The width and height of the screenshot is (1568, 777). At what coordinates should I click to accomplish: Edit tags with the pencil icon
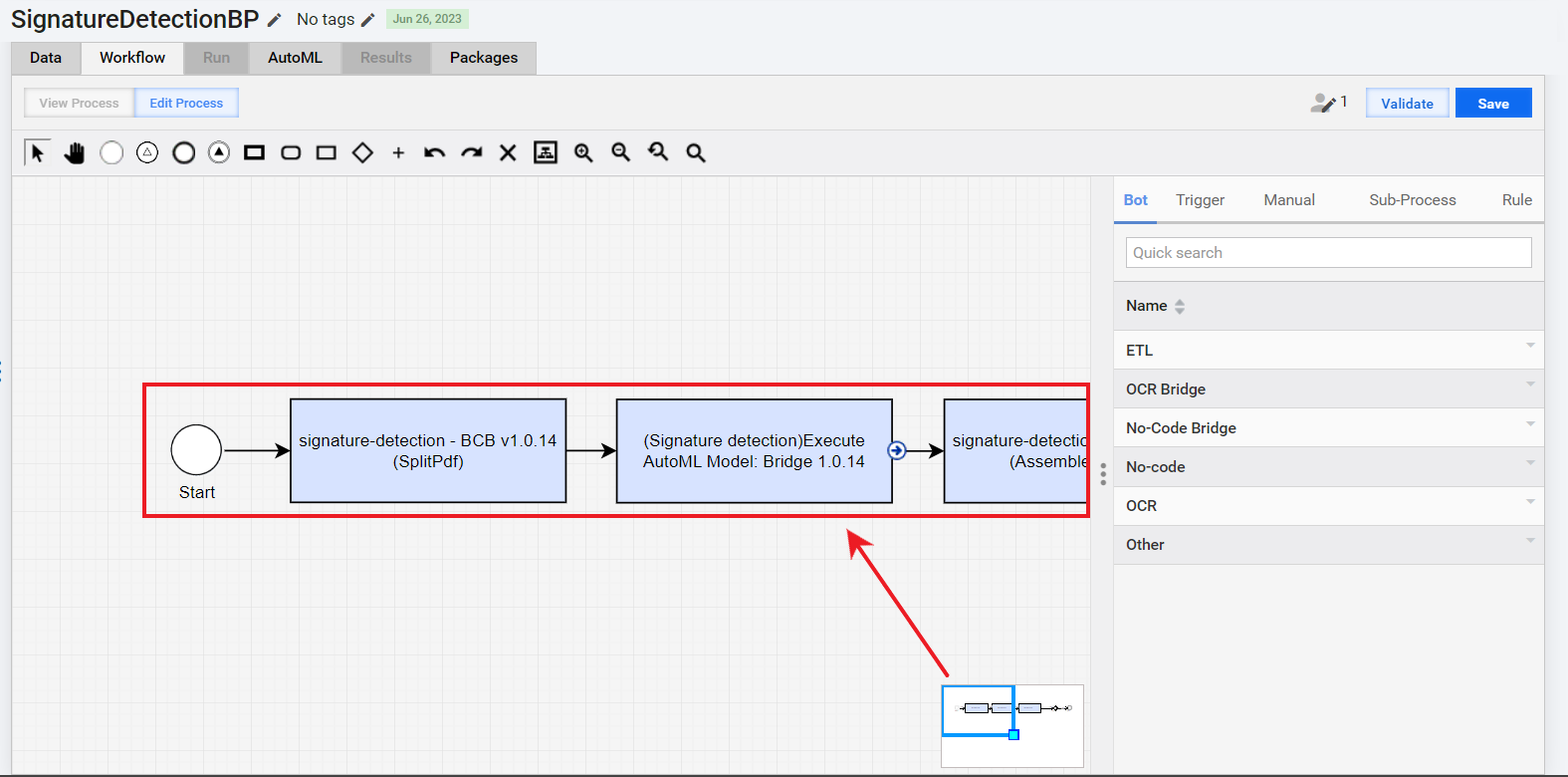(x=367, y=20)
